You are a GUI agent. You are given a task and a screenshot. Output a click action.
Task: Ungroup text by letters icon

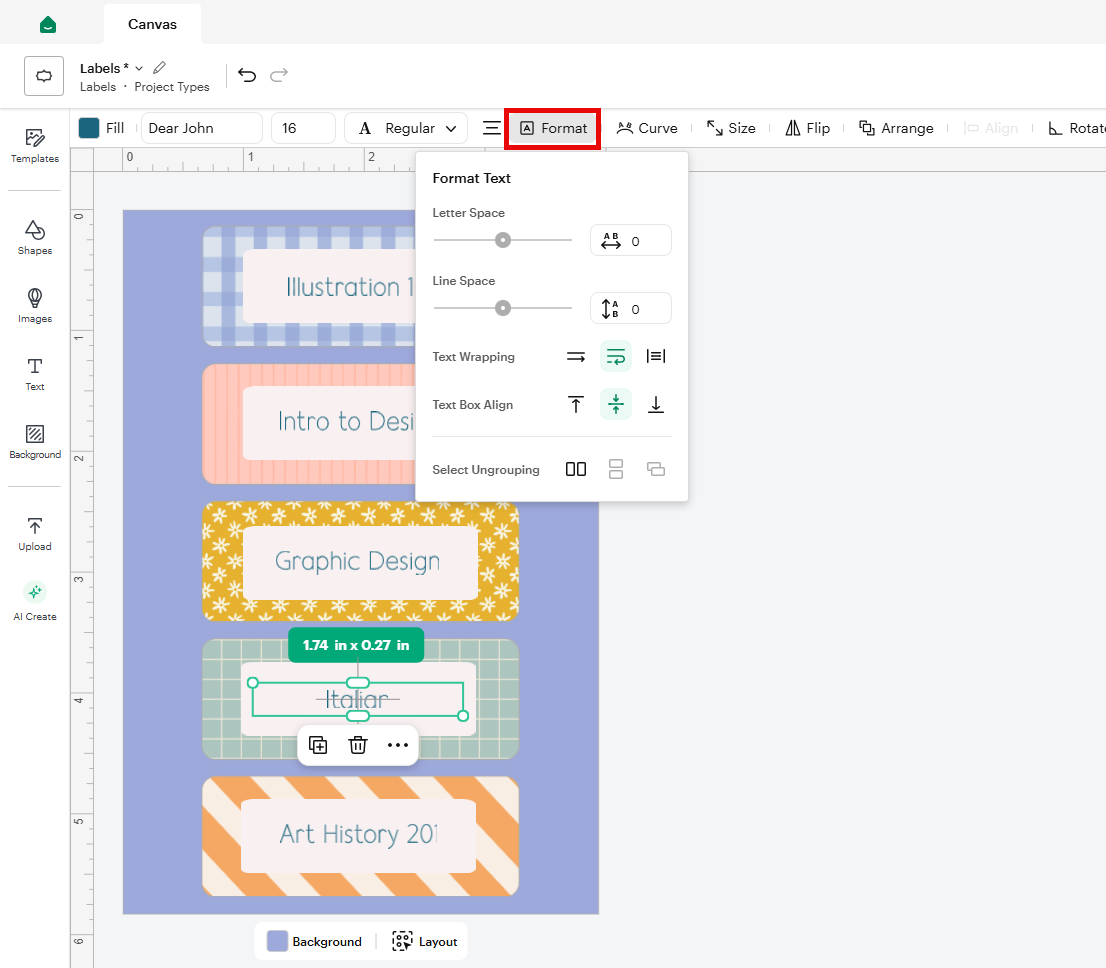[x=576, y=469]
